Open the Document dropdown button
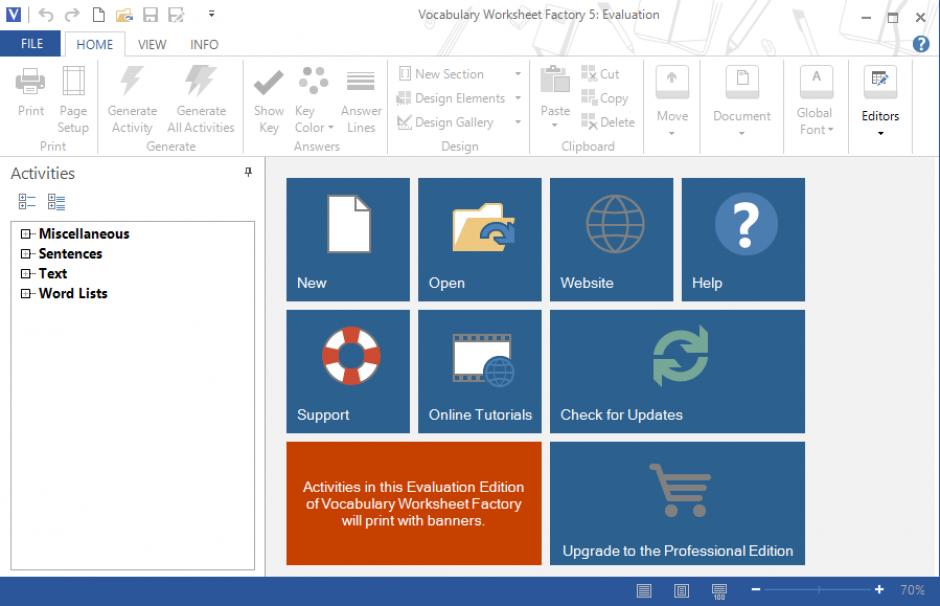The height and width of the screenshot is (606, 940). pyautogui.click(x=742, y=101)
